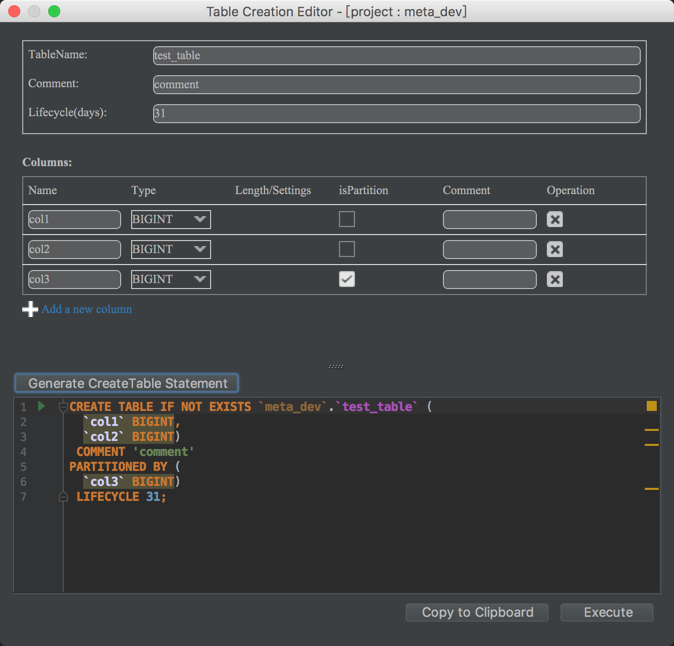Click the Execute button
674x646 pixels.
607,612
